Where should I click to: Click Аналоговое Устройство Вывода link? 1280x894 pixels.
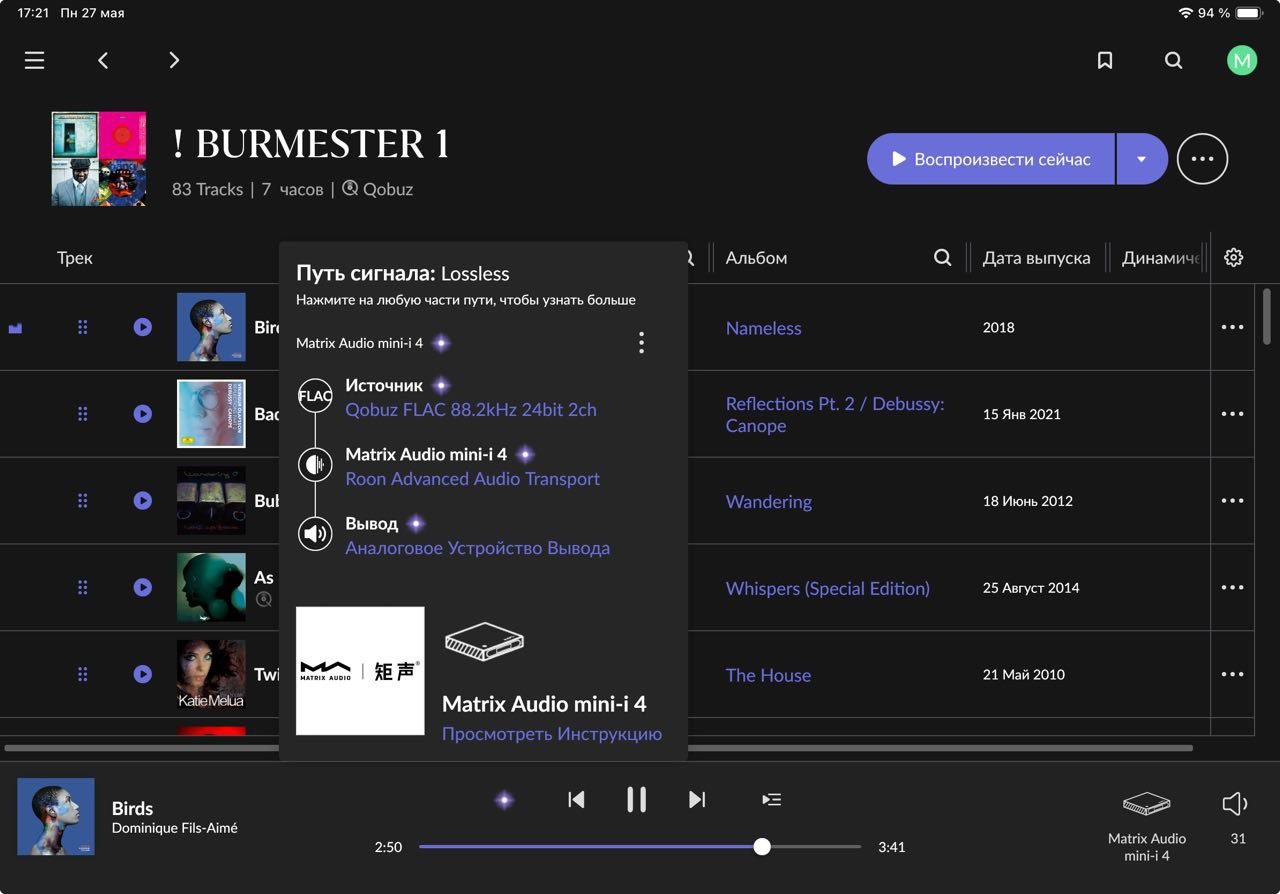click(x=478, y=548)
